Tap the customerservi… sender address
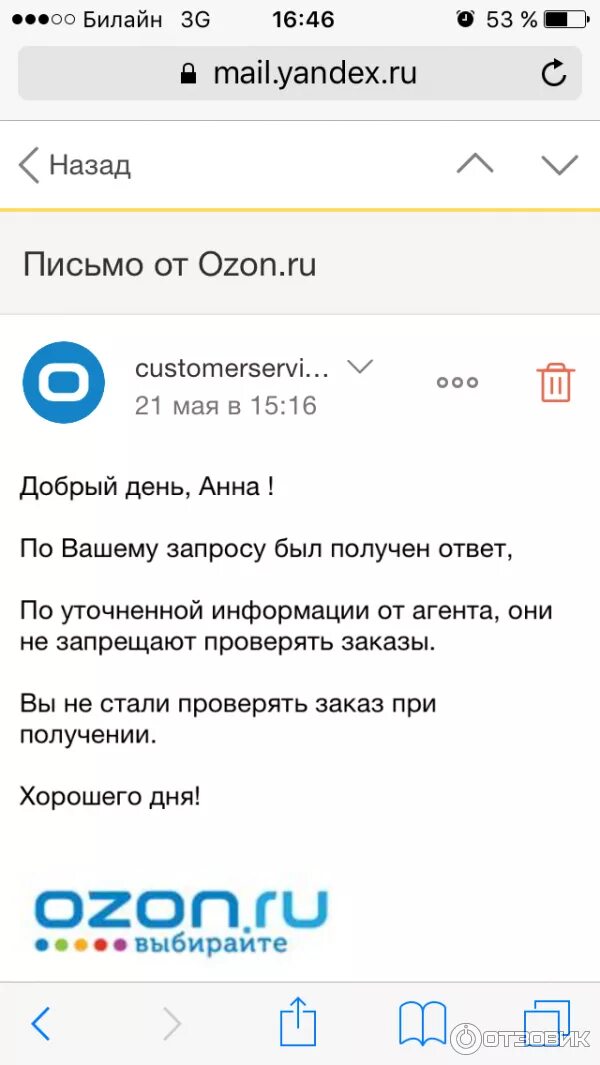 tap(232, 369)
